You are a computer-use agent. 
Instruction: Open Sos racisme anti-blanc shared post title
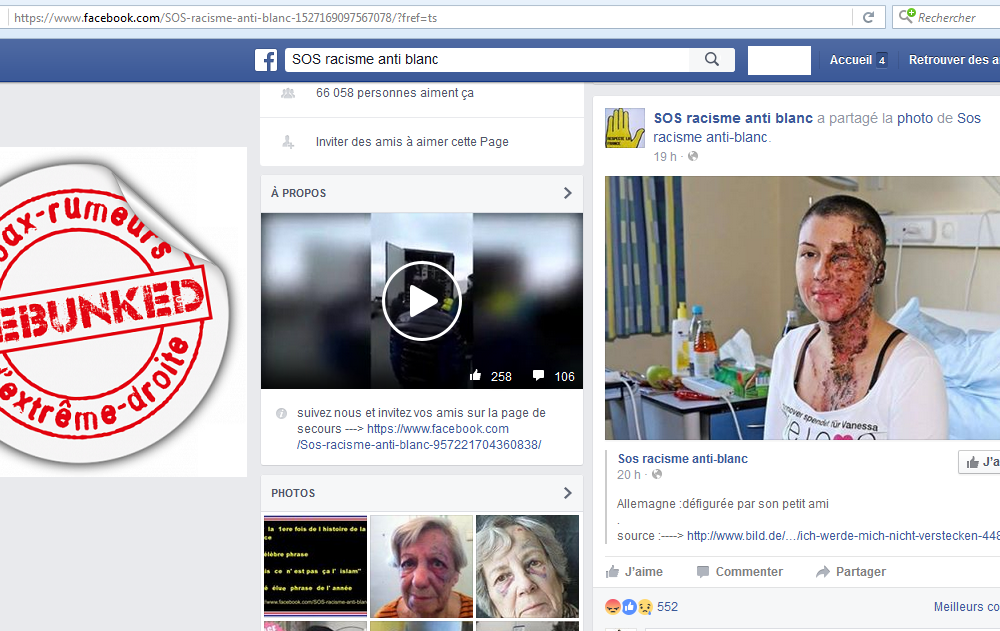coord(683,459)
